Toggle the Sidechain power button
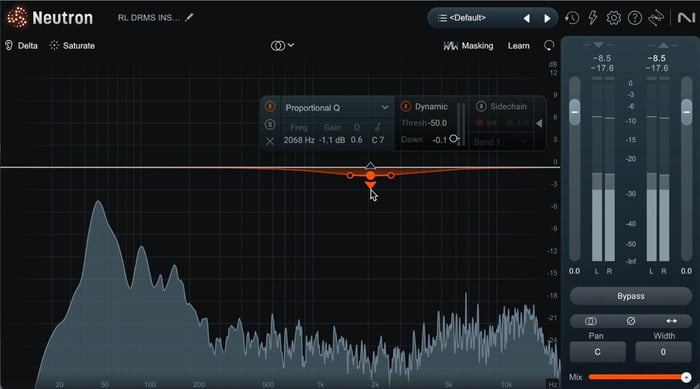Viewport: 700px width, 389px height. click(481, 106)
